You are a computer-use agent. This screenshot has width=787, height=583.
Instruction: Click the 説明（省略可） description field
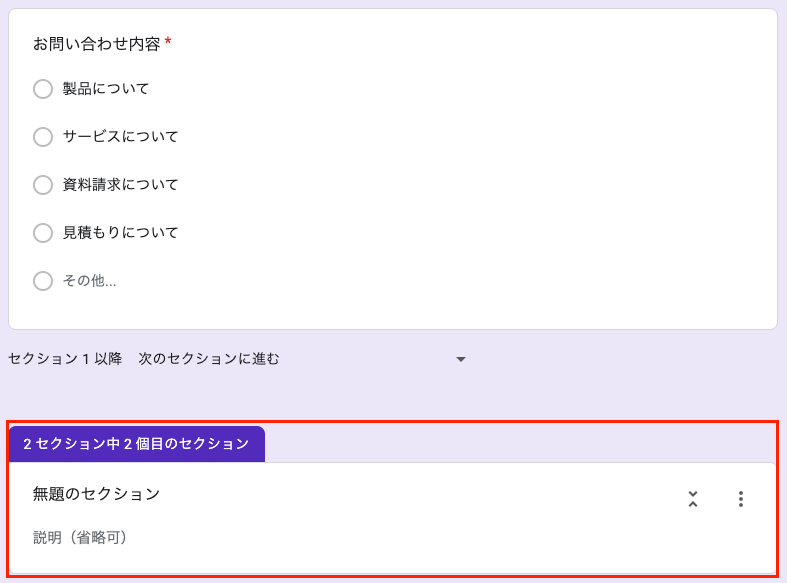(80, 538)
